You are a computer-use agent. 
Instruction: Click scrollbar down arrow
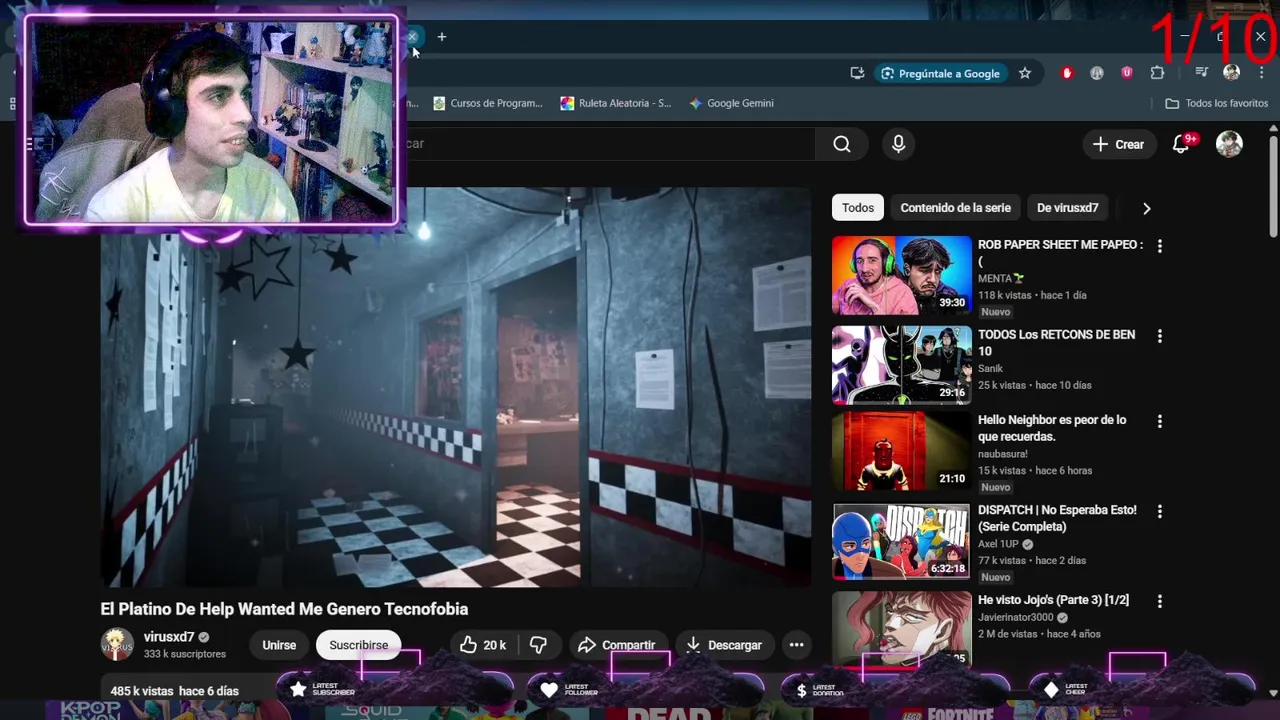click(1273, 692)
